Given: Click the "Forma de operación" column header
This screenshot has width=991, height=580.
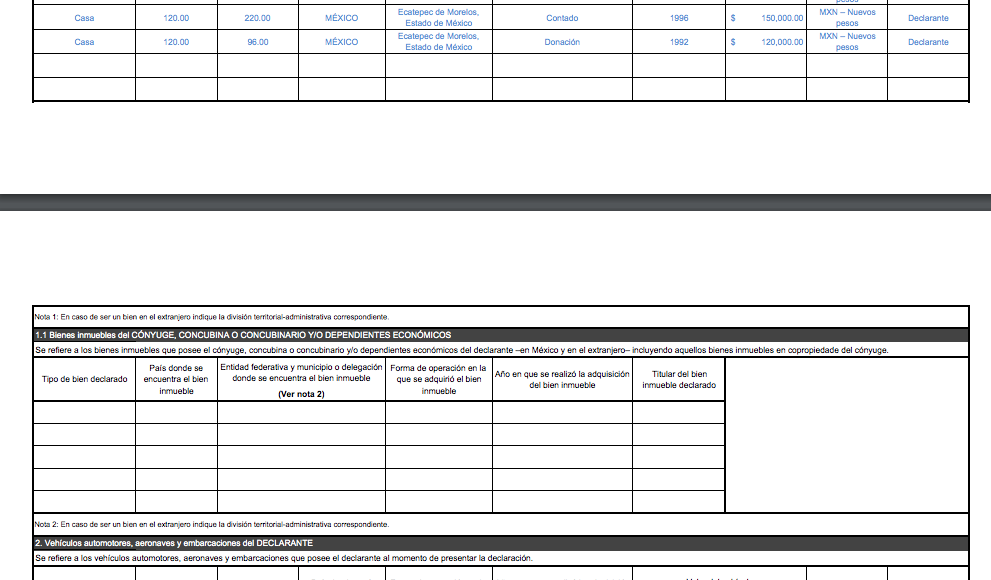Looking at the screenshot, I should tap(438, 380).
